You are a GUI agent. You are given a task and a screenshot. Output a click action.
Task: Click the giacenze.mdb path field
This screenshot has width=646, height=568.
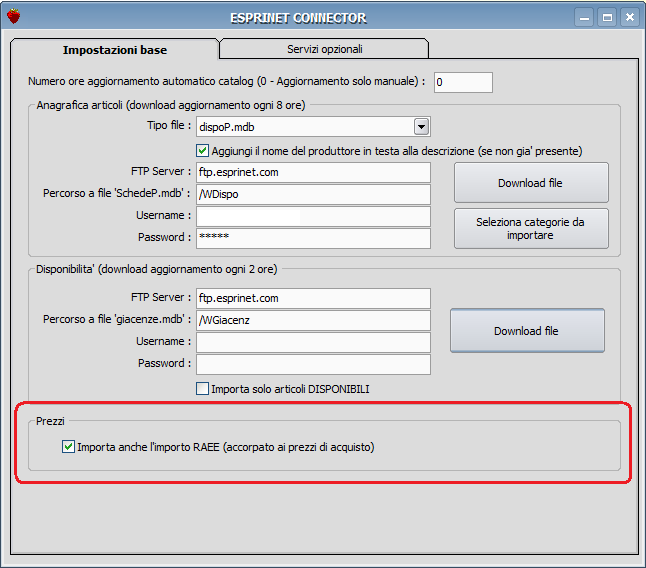pos(313,320)
